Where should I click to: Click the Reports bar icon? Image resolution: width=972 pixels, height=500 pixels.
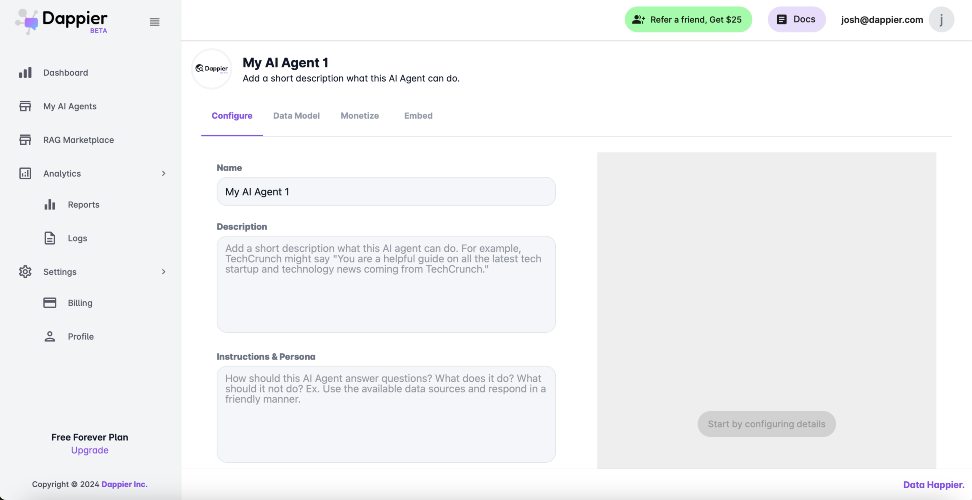tap(50, 204)
